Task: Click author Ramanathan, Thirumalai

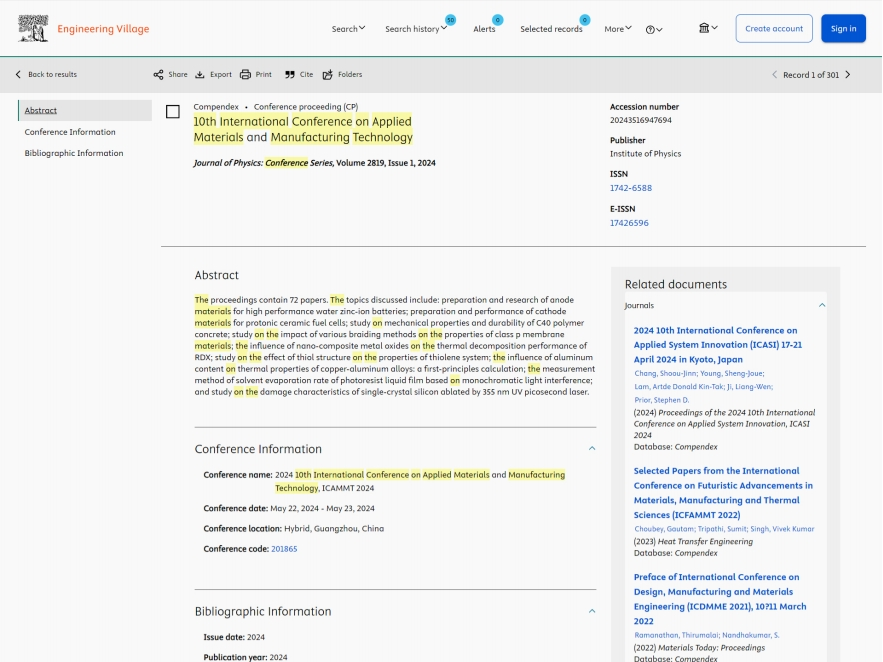Action: (677, 635)
